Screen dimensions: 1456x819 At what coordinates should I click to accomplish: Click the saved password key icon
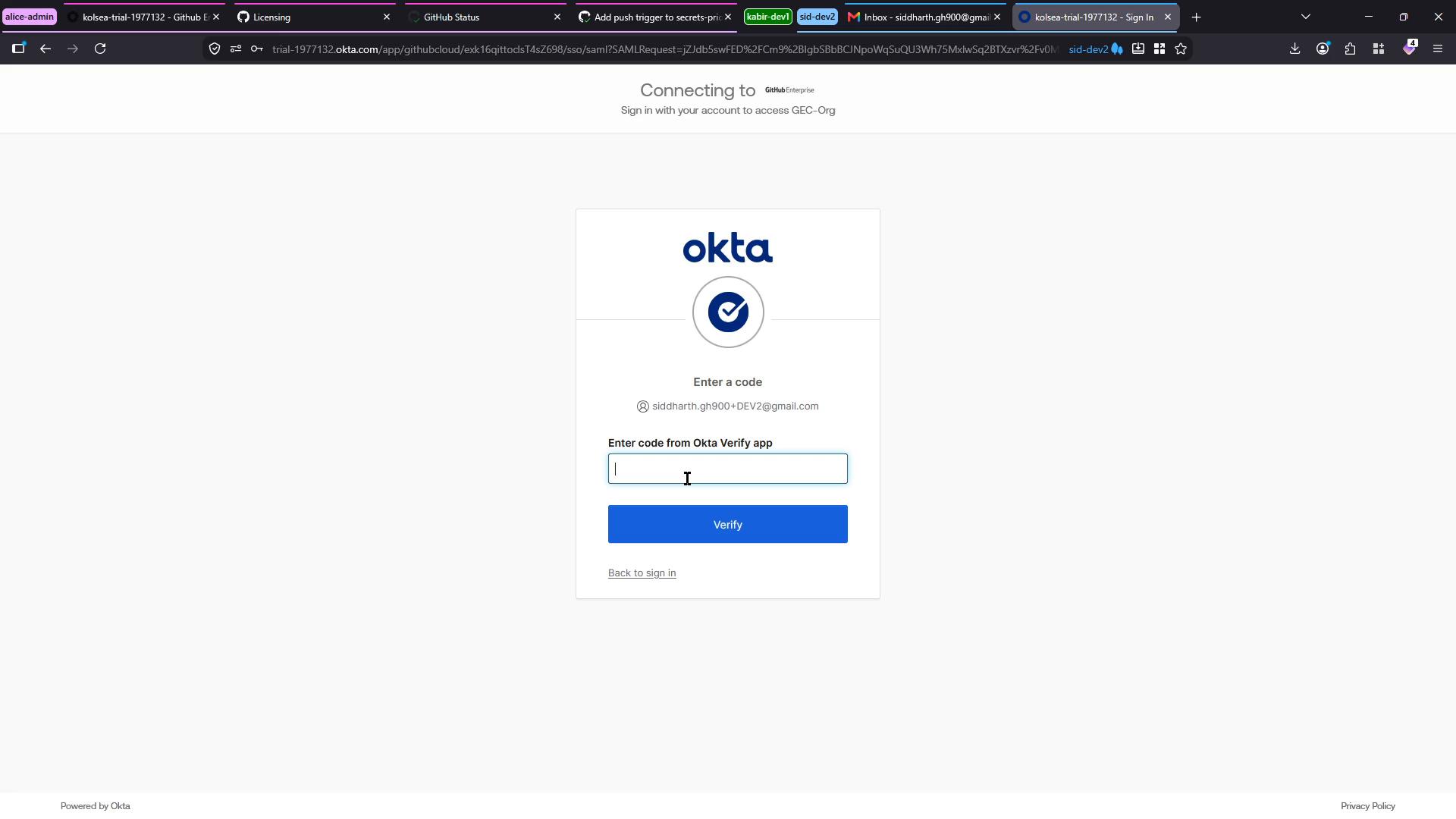(257, 49)
